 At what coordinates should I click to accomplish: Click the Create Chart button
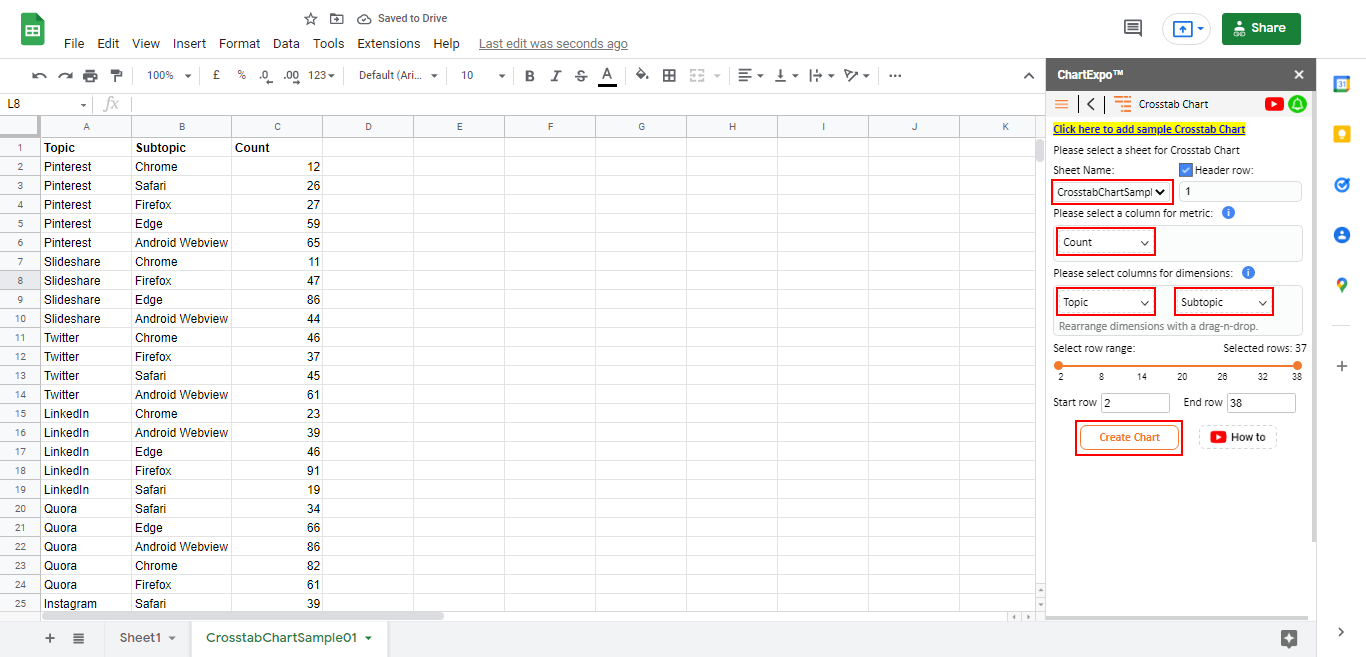[x=1129, y=437]
